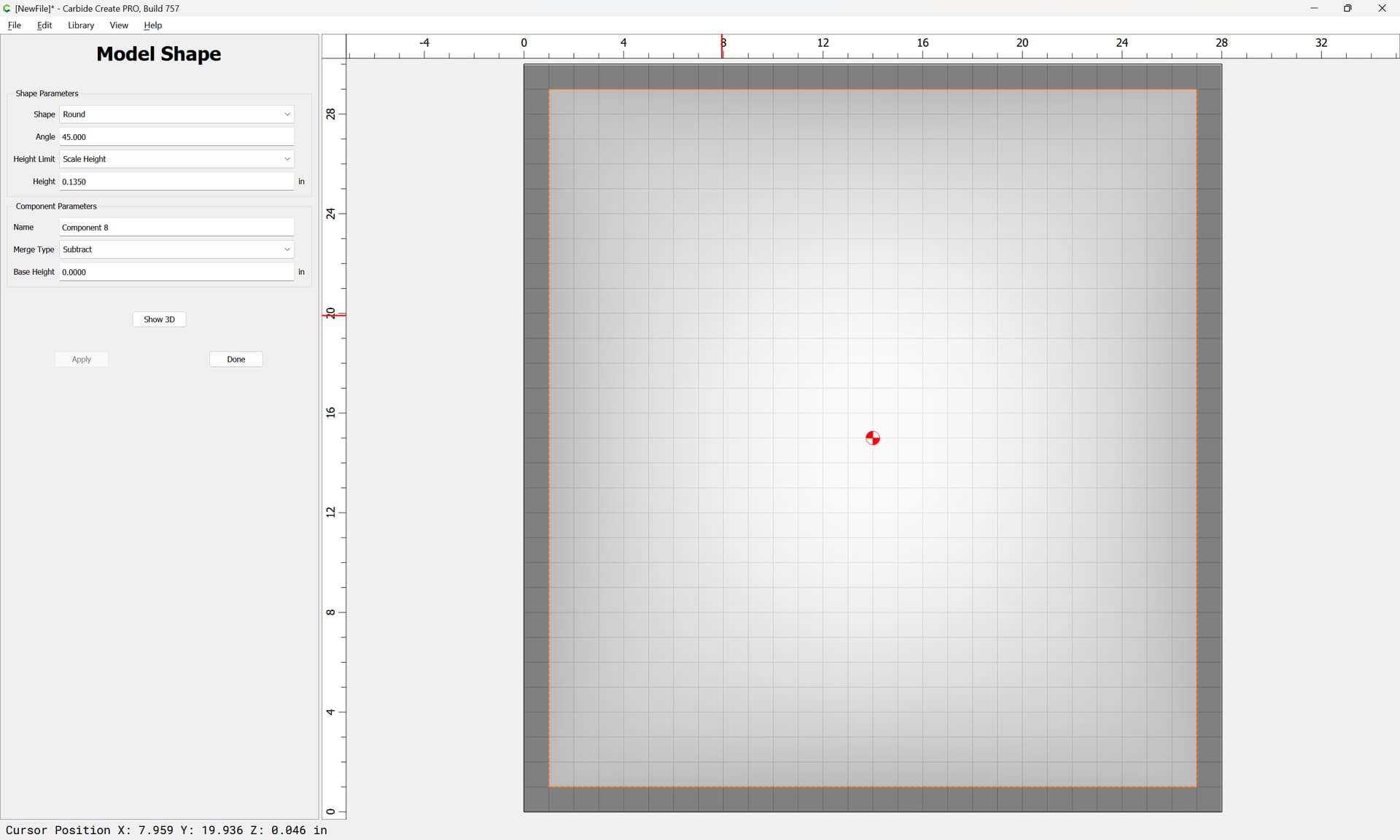Click the component Name text field

[176, 227]
